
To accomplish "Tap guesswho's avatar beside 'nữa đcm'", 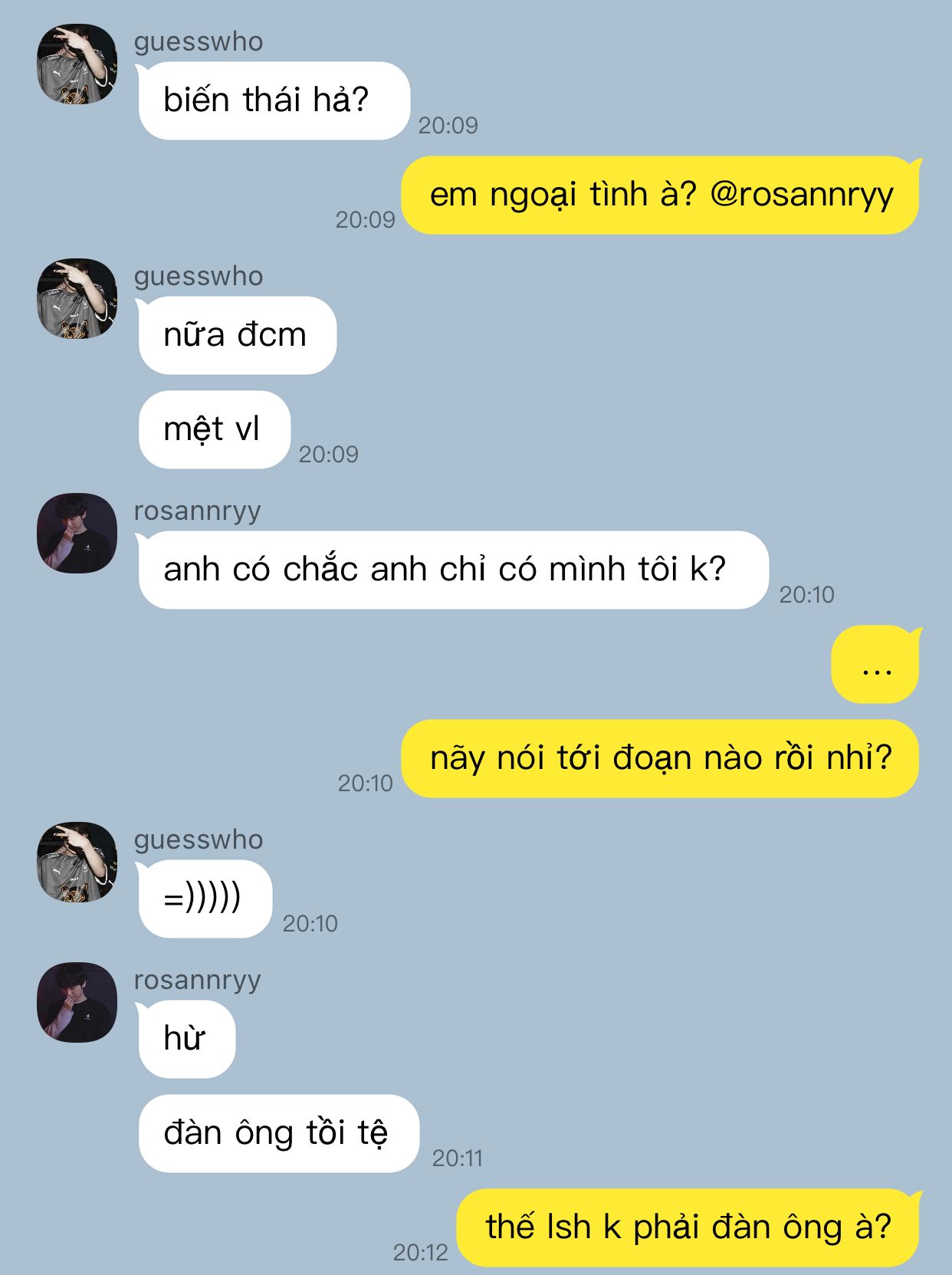I will point(77,299).
